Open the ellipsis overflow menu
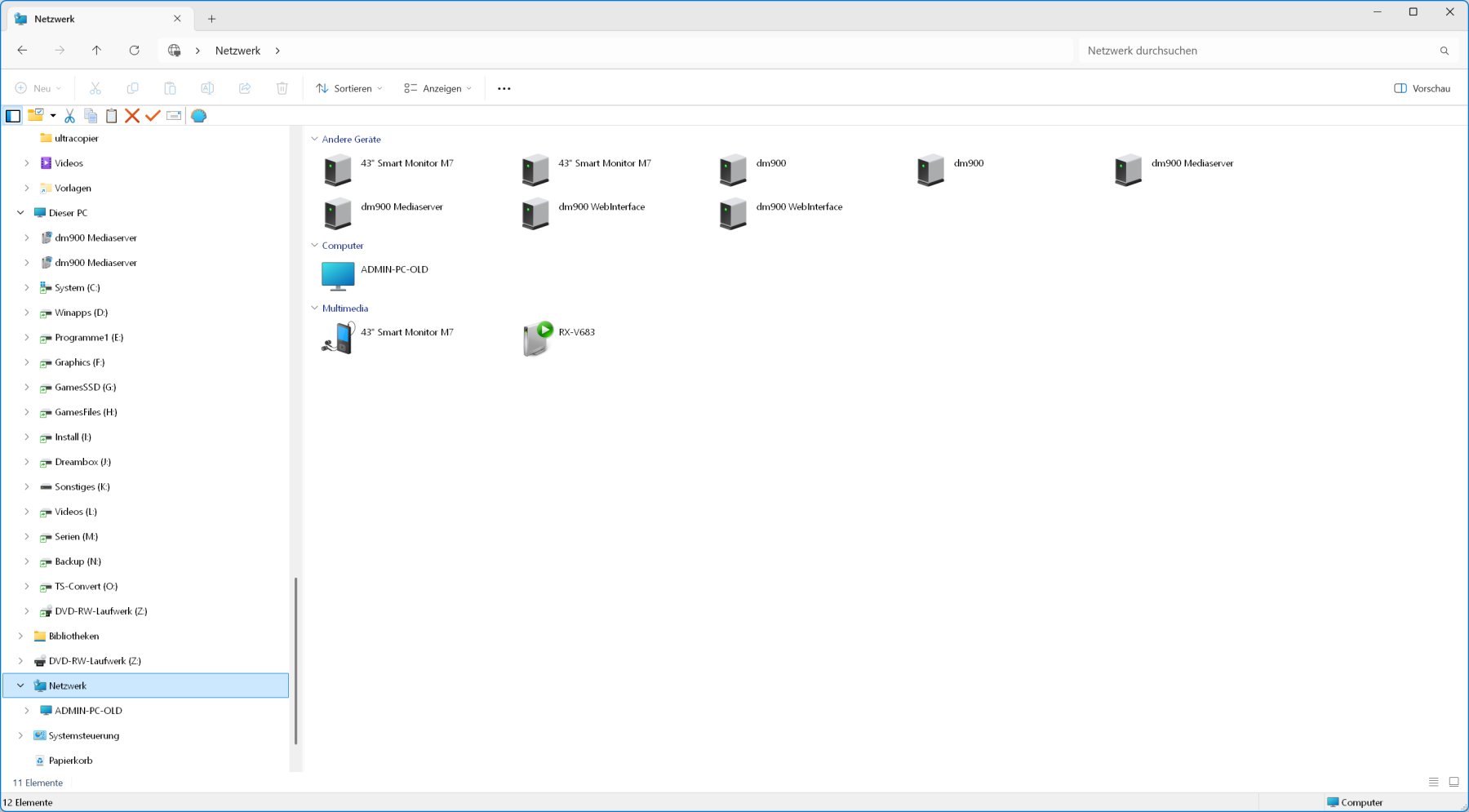Screen dimensions: 1469x812 (x=504, y=88)
